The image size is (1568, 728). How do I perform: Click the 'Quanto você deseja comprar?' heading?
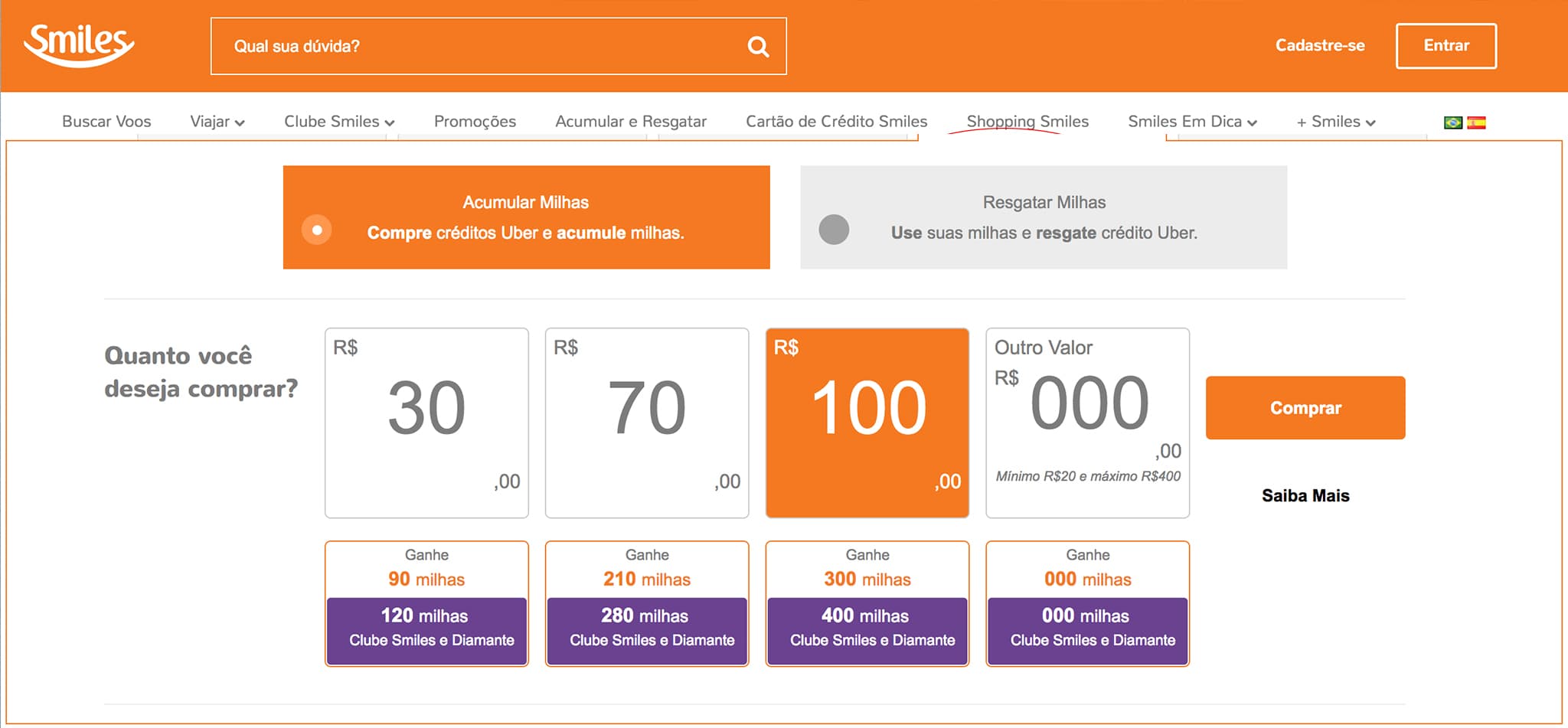pos(201,372)
